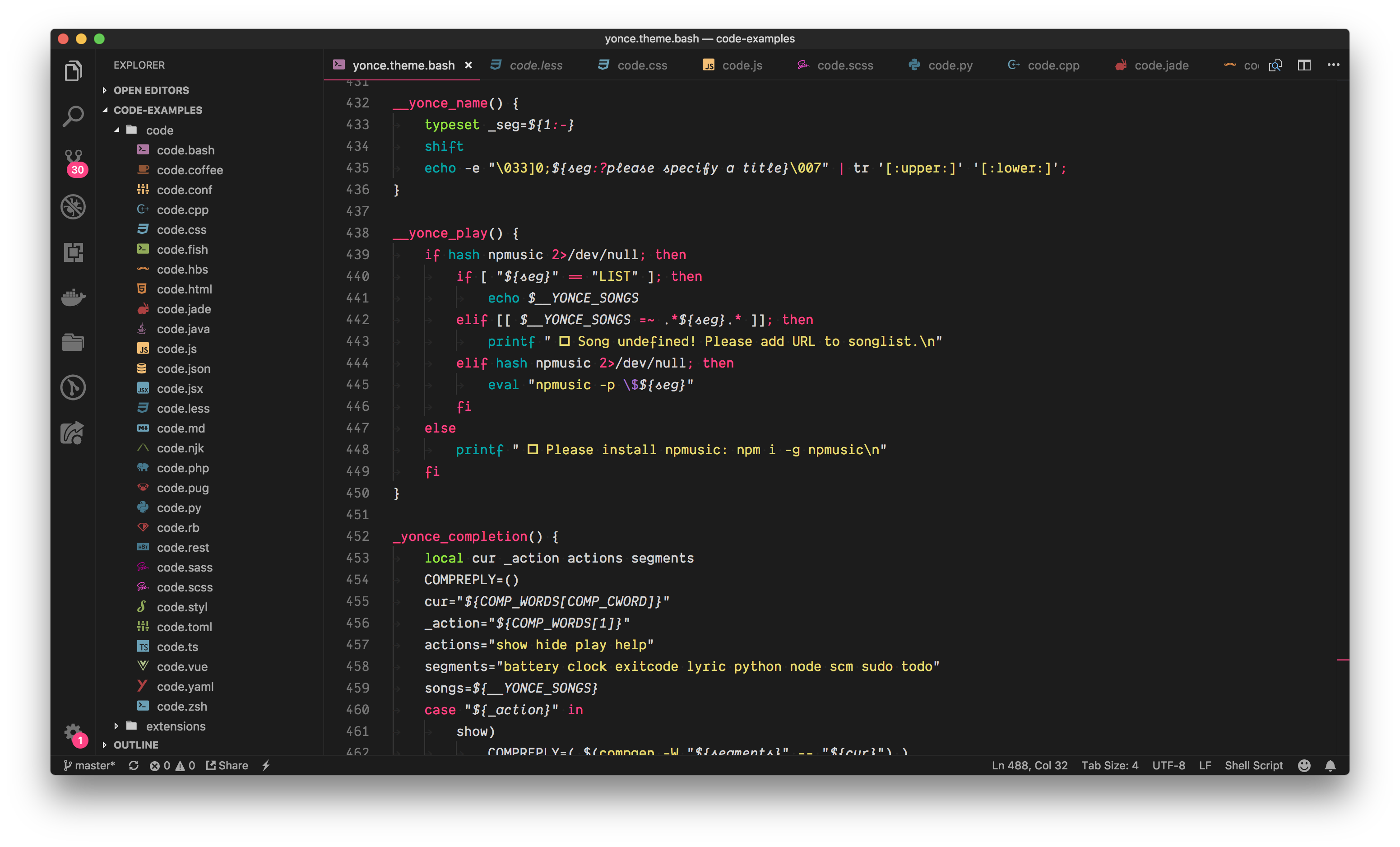Open the Manage gear icon
The image size is (1400, 847).
pyautogui.click(x=73, y=732)
